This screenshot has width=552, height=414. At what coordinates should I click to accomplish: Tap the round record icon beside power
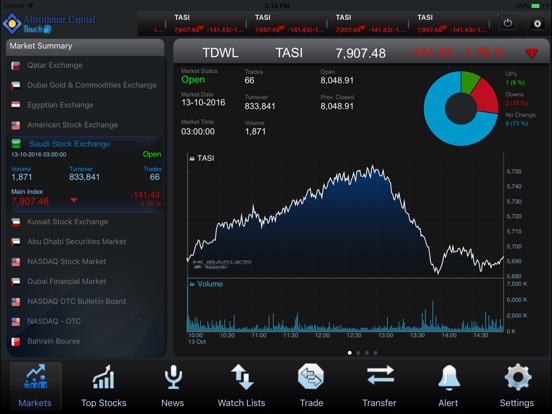click(537, 24)
